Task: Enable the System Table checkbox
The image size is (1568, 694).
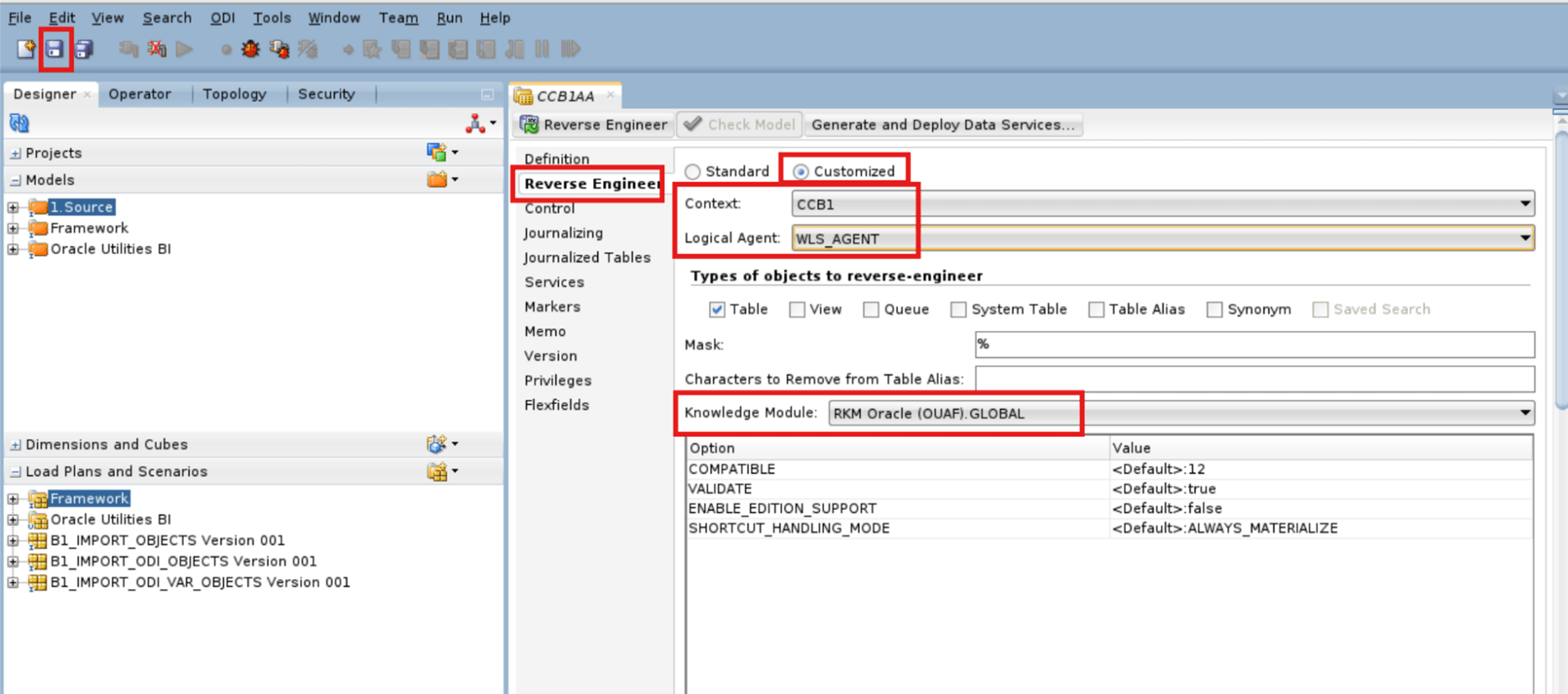Action: pyautogui.click(x=958, y=309)
